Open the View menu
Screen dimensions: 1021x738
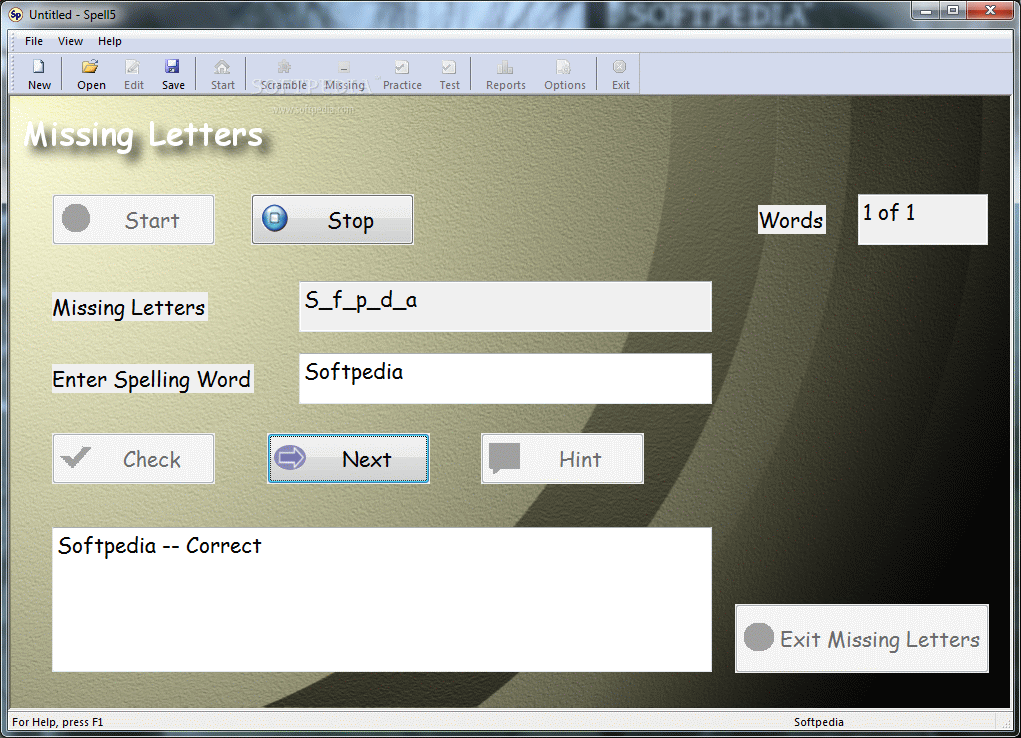click(x=70, y=41)
